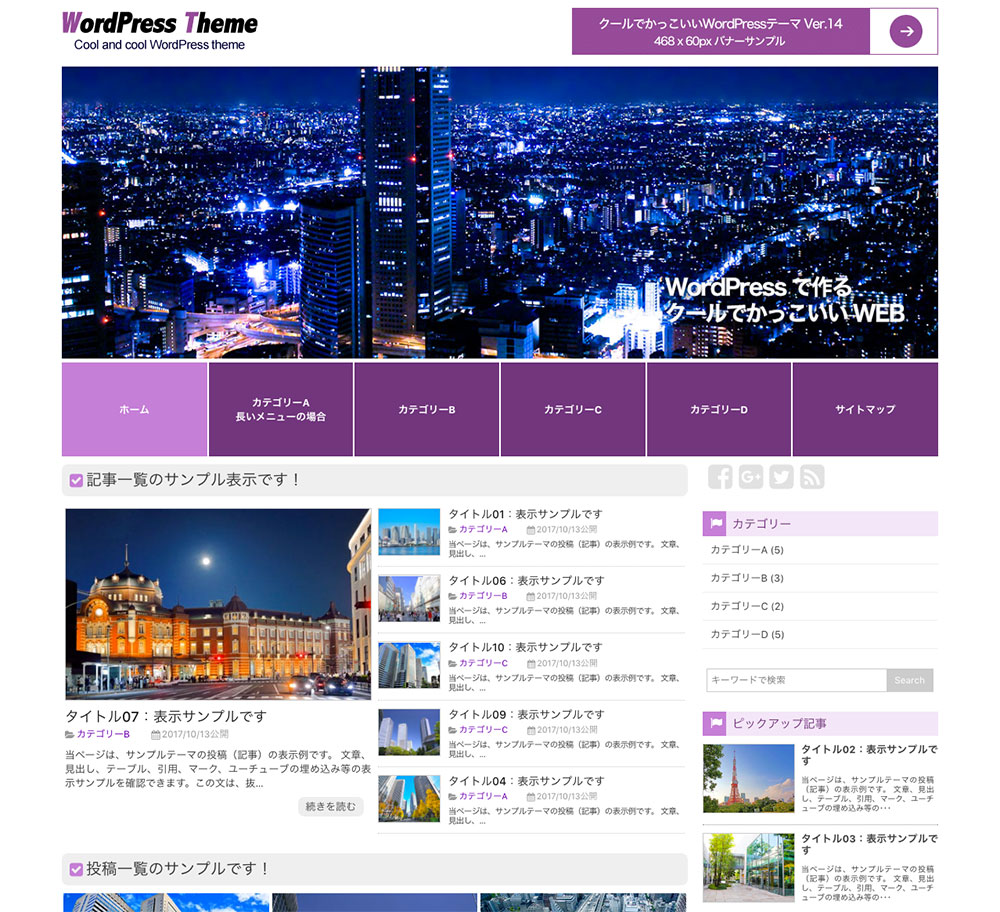The image size is (1000, 912).
Task: Click the カテゴリーC tag under タイトル09
Action: coord(483,730)
